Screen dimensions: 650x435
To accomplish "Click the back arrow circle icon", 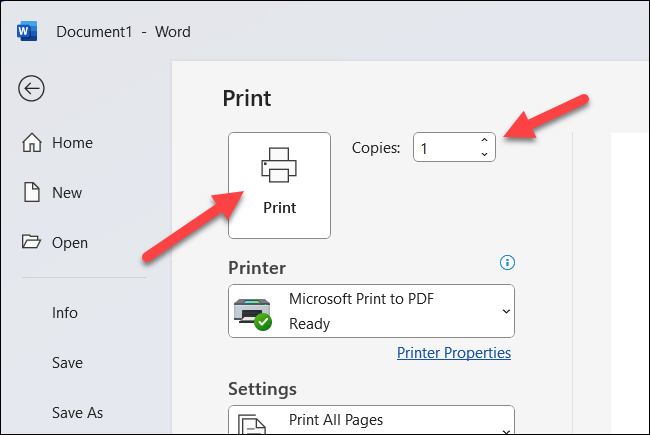I will tap(31, 89).
